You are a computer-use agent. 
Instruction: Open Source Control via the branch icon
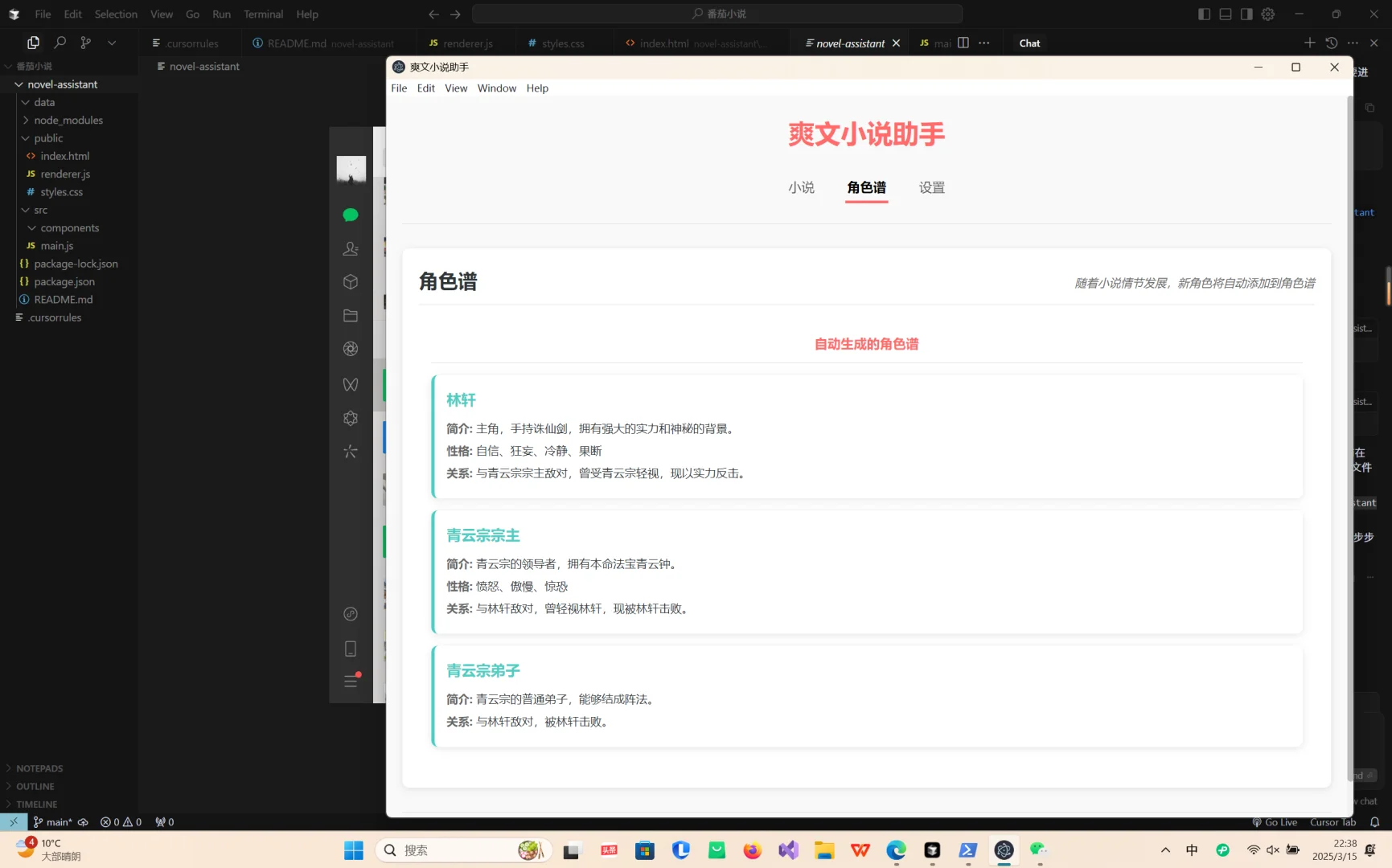click(x=85, y=42)
